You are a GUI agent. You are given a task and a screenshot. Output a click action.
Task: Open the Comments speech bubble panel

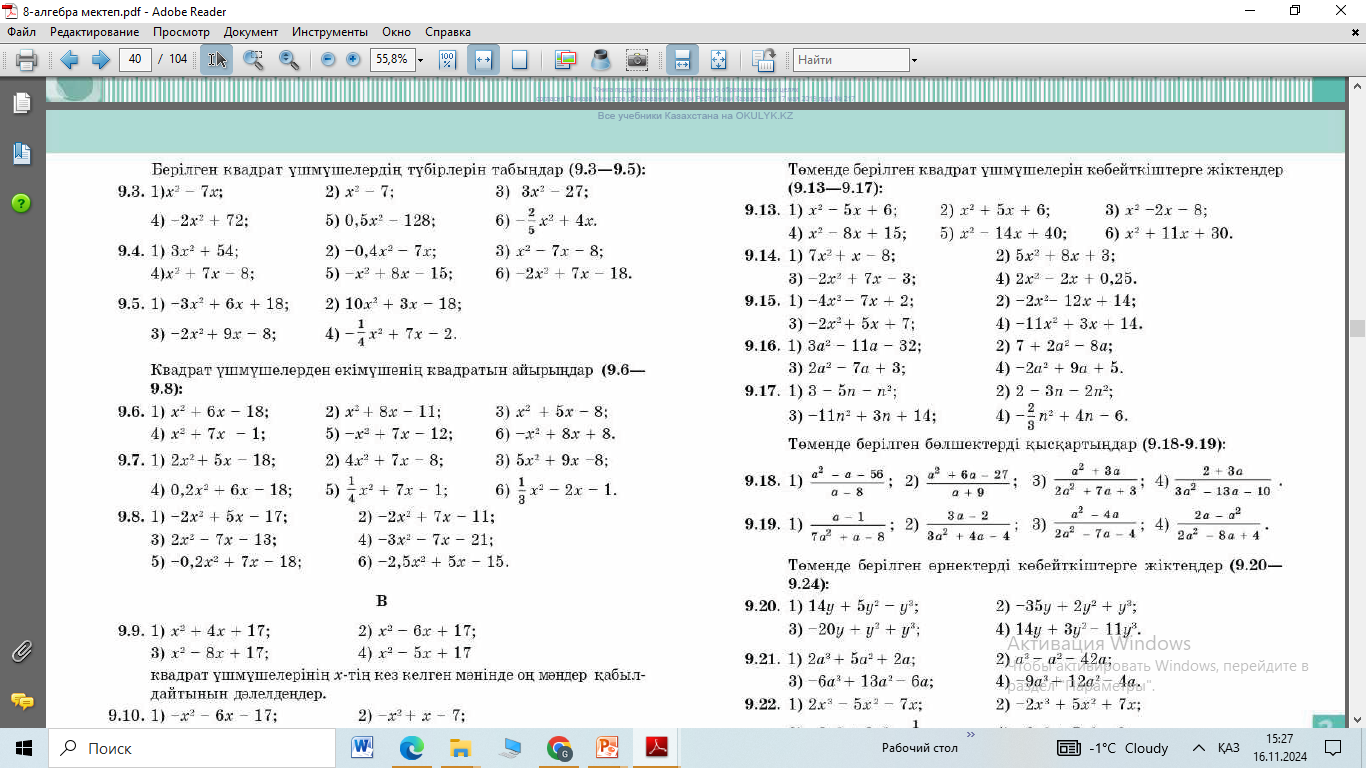point(22,701)
